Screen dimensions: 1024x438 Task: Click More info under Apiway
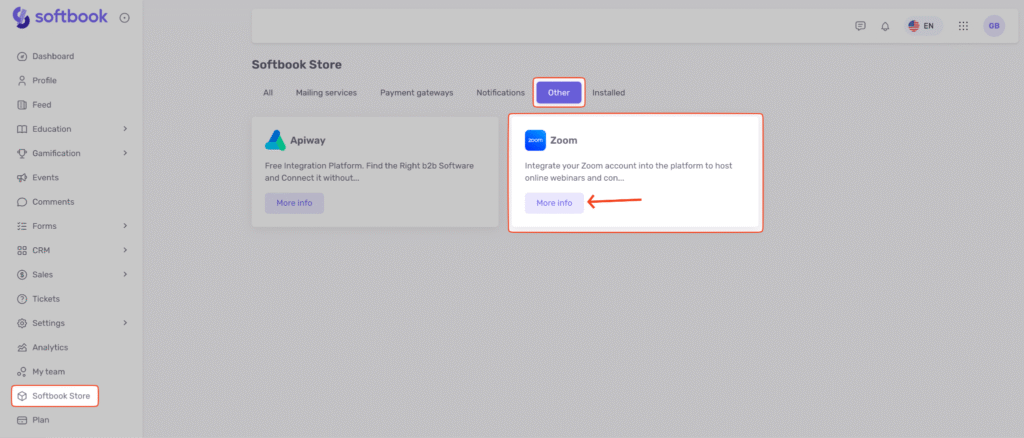[x=294, y=203]
